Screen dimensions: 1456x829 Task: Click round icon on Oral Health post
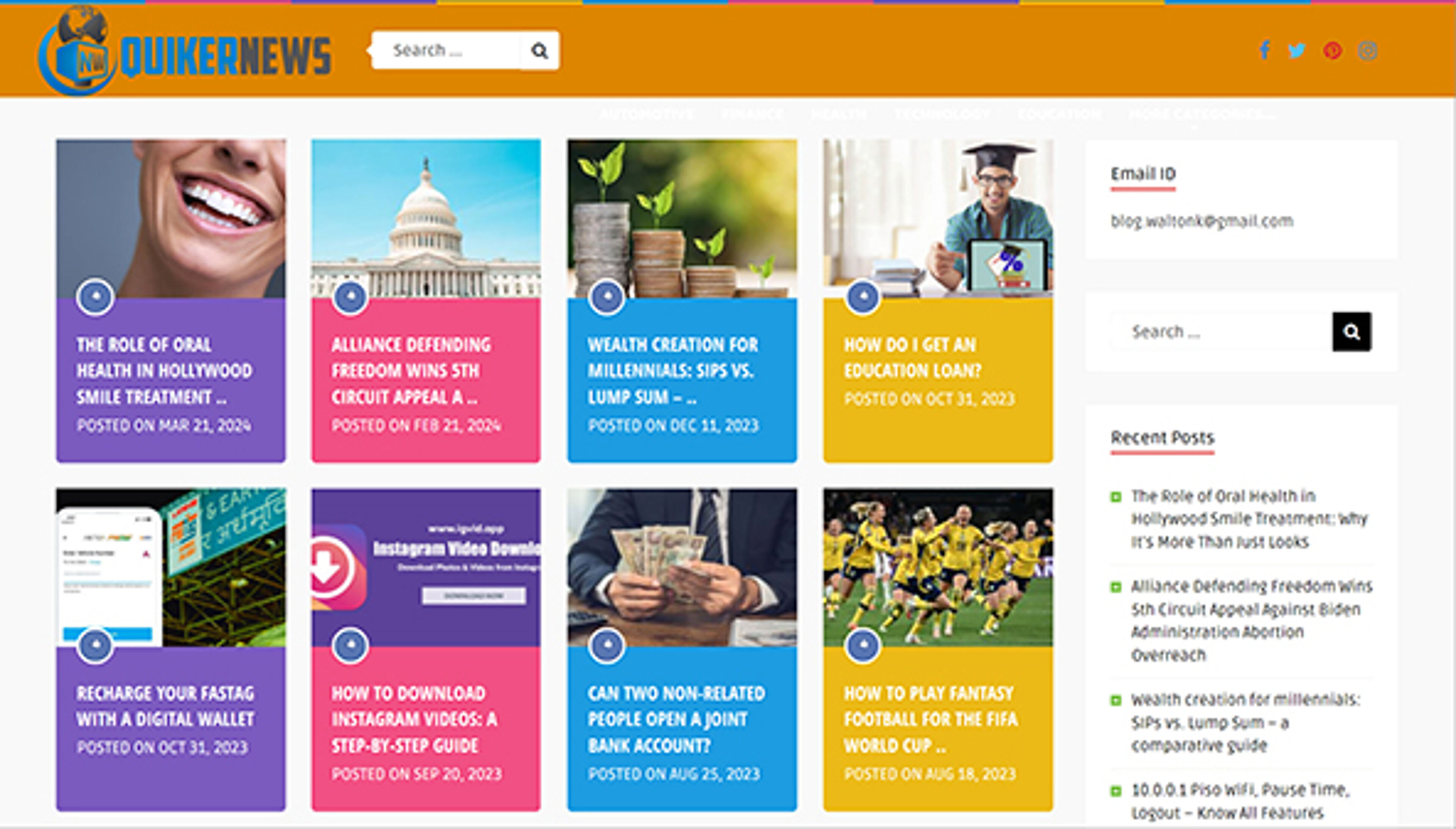point(95,297)
